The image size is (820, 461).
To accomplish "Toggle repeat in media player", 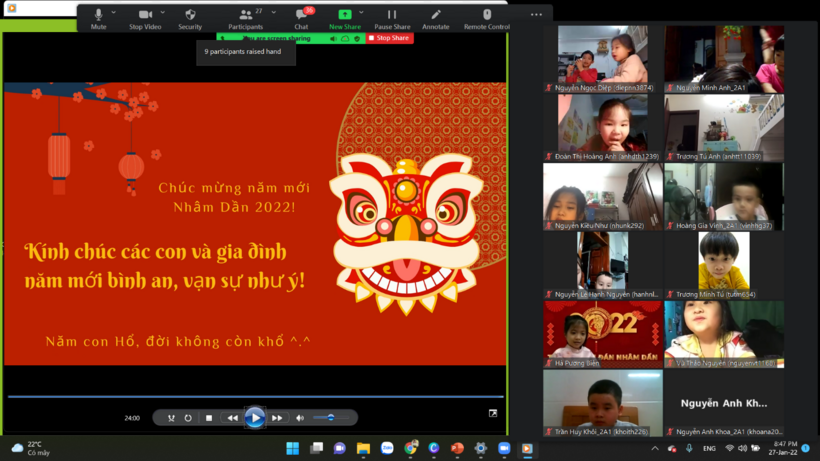I will click(188, 418).
